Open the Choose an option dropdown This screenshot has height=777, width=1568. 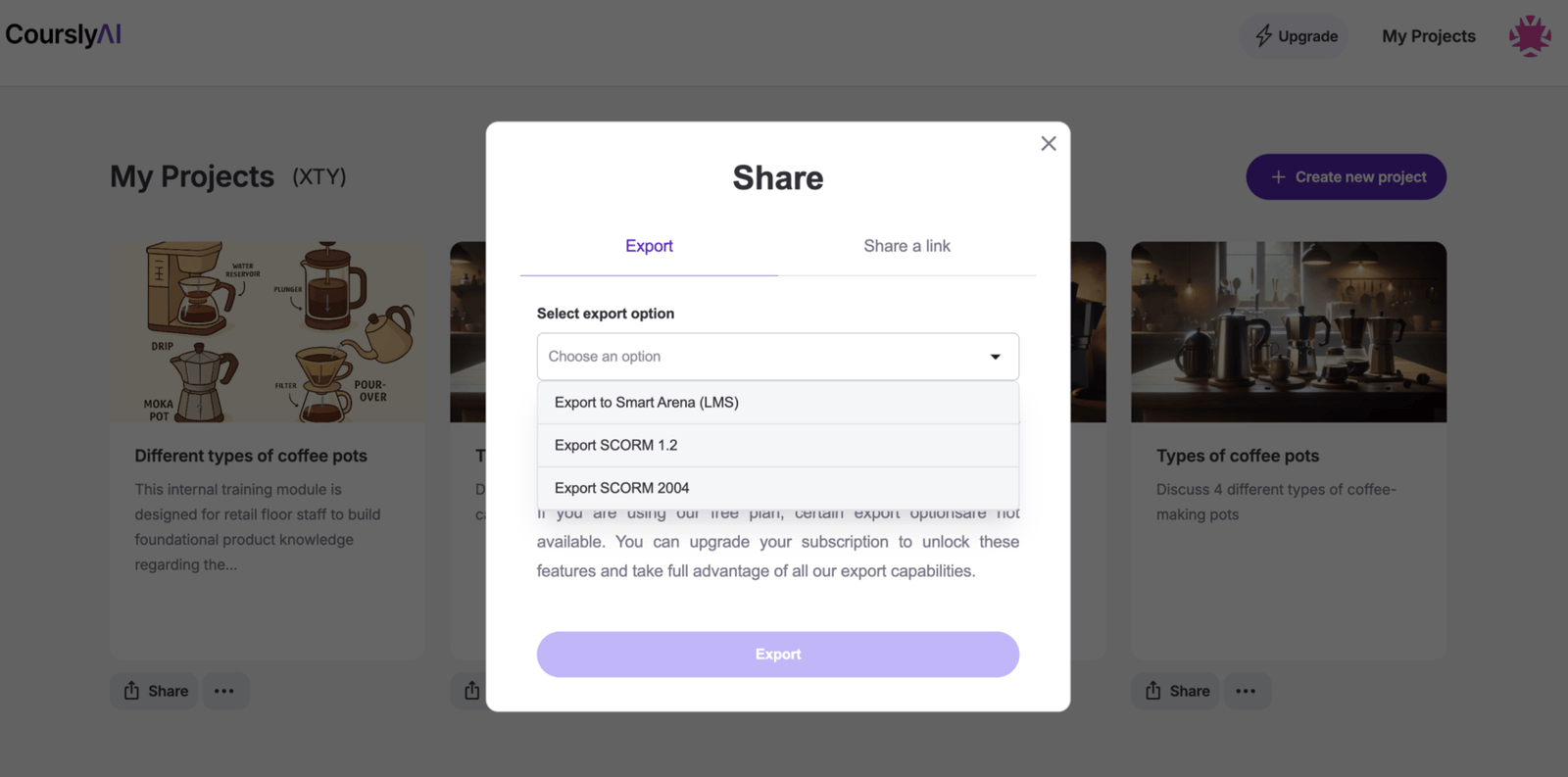pyautogui.click(x=777, y=356)
